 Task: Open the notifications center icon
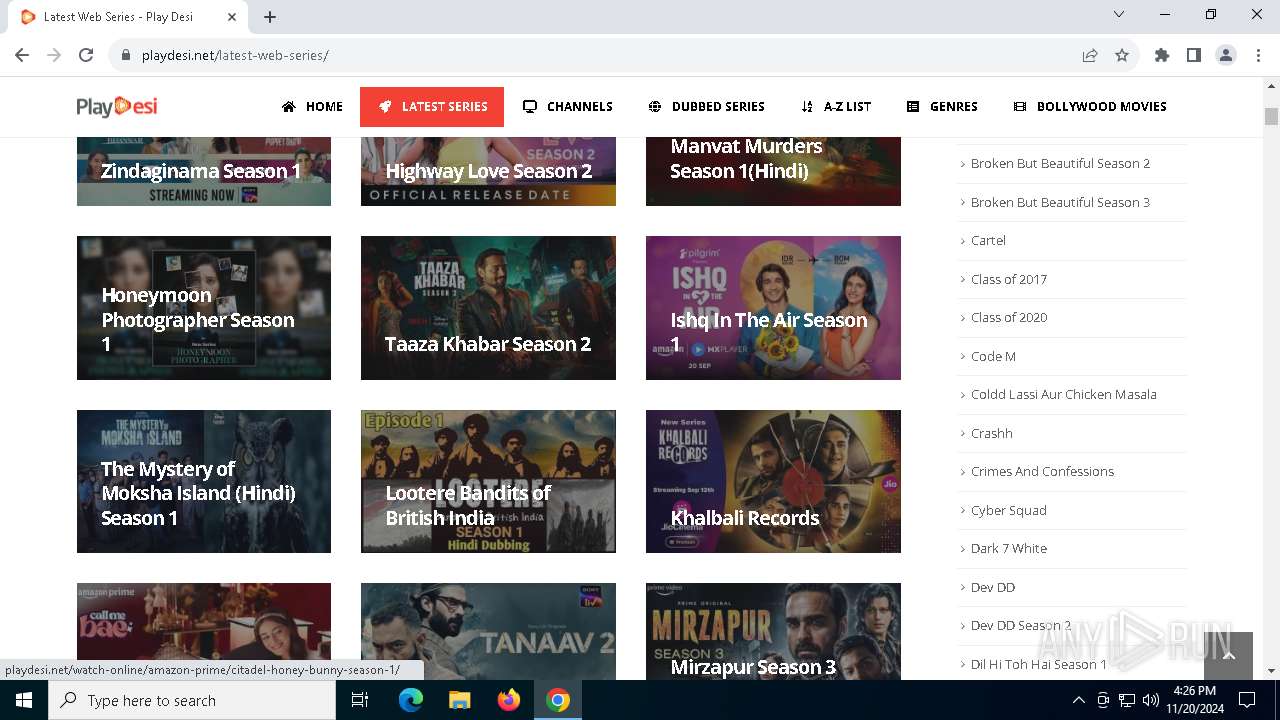tap(1247, 700)
